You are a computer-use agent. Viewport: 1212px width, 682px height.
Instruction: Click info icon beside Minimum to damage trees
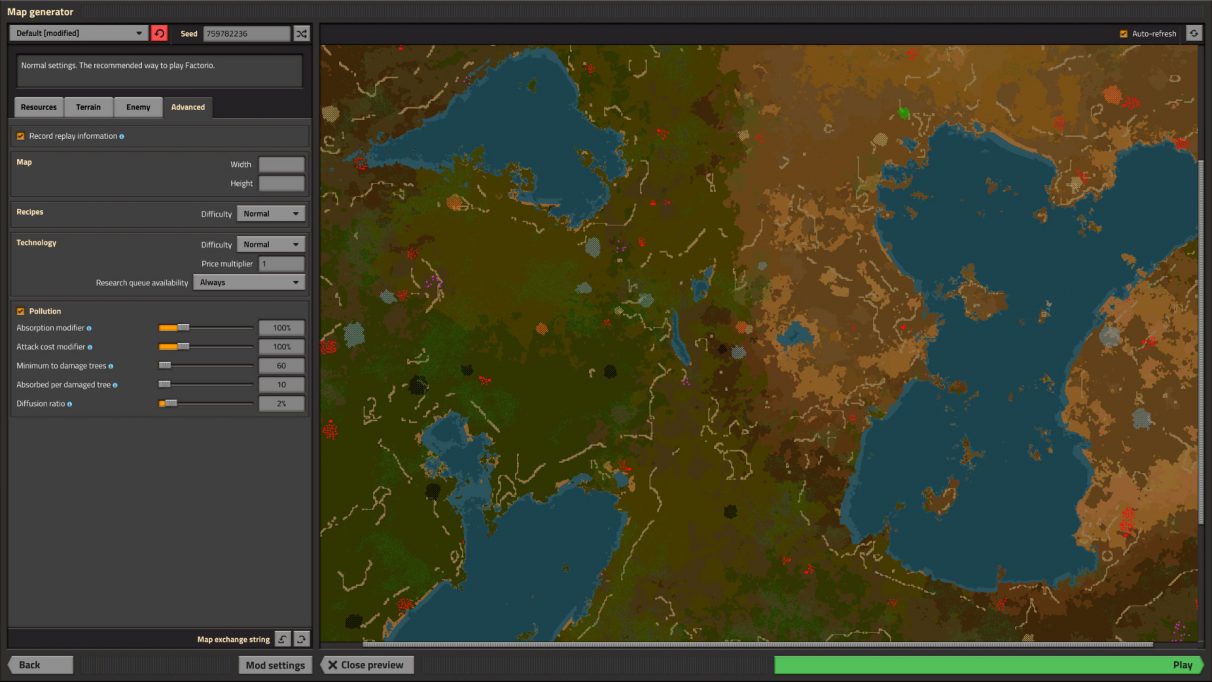pyautogui.click(x=110, y=366)
